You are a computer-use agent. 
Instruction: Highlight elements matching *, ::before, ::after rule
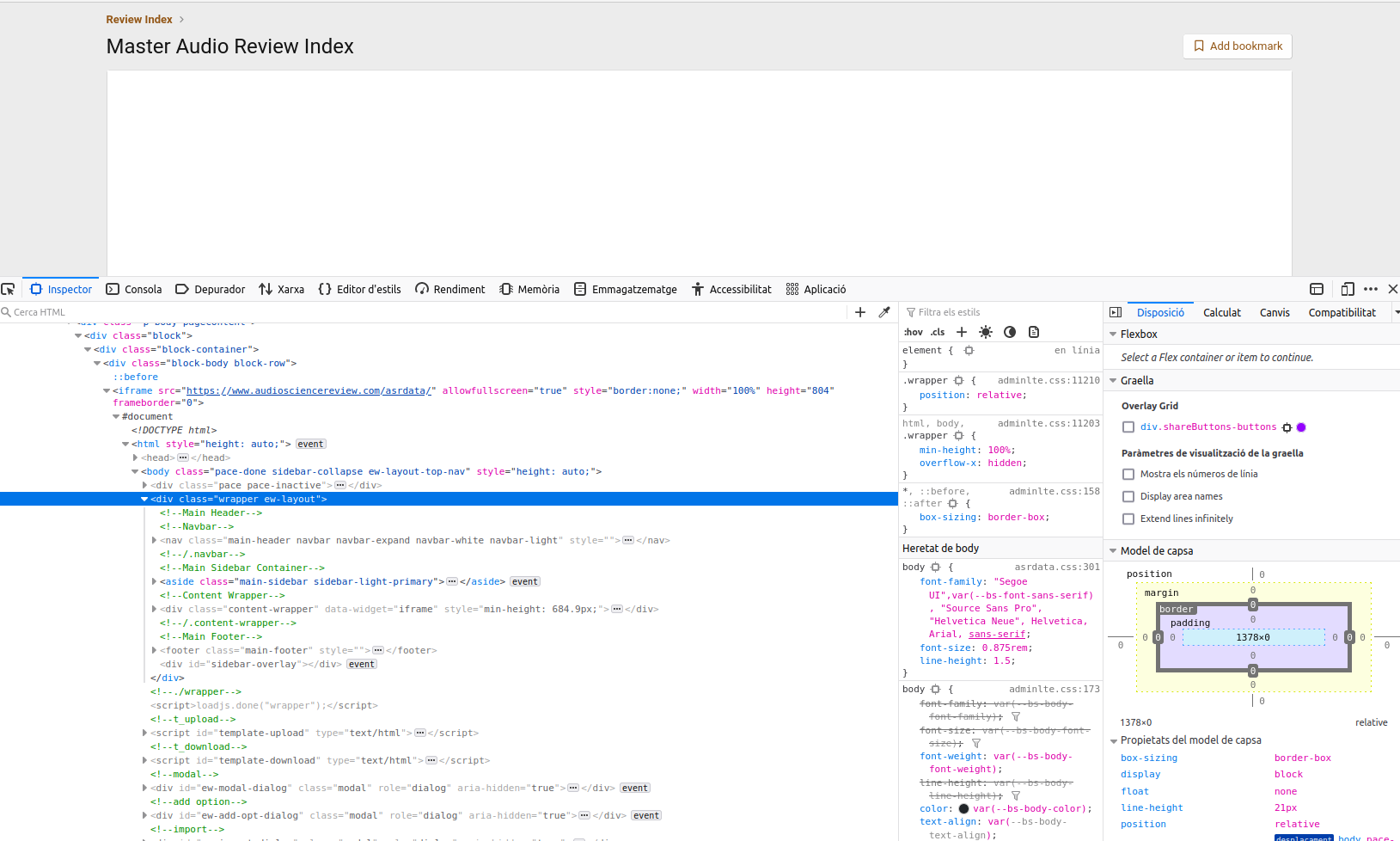pos(953,504)
